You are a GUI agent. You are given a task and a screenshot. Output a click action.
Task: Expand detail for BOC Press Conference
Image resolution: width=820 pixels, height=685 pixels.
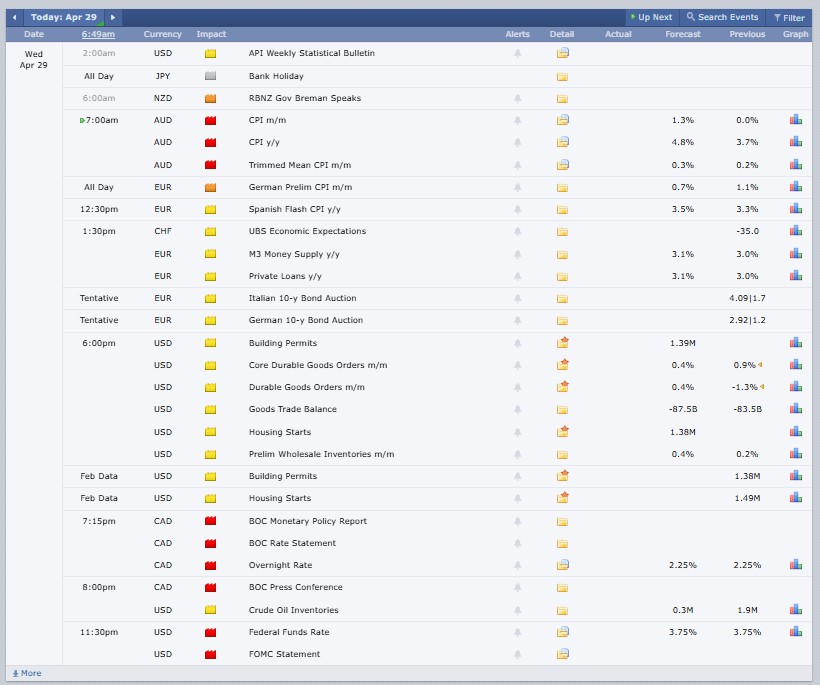[x=562, y=588]
